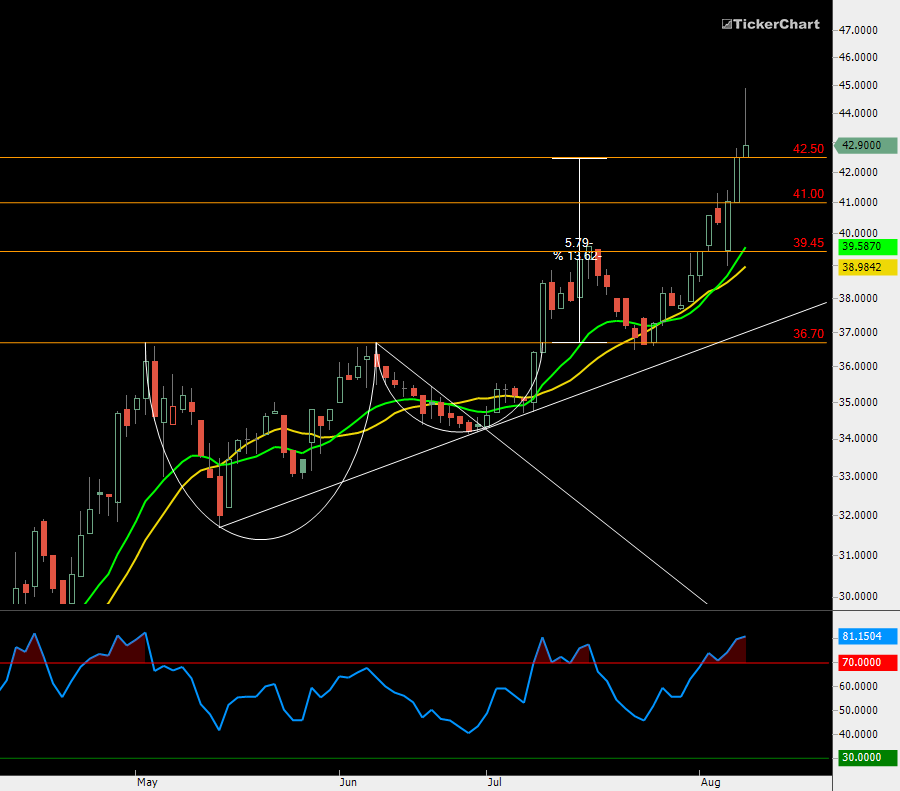Click the Aug label on the time axis
The image size is (900, 791).
(x=711, y=782)
